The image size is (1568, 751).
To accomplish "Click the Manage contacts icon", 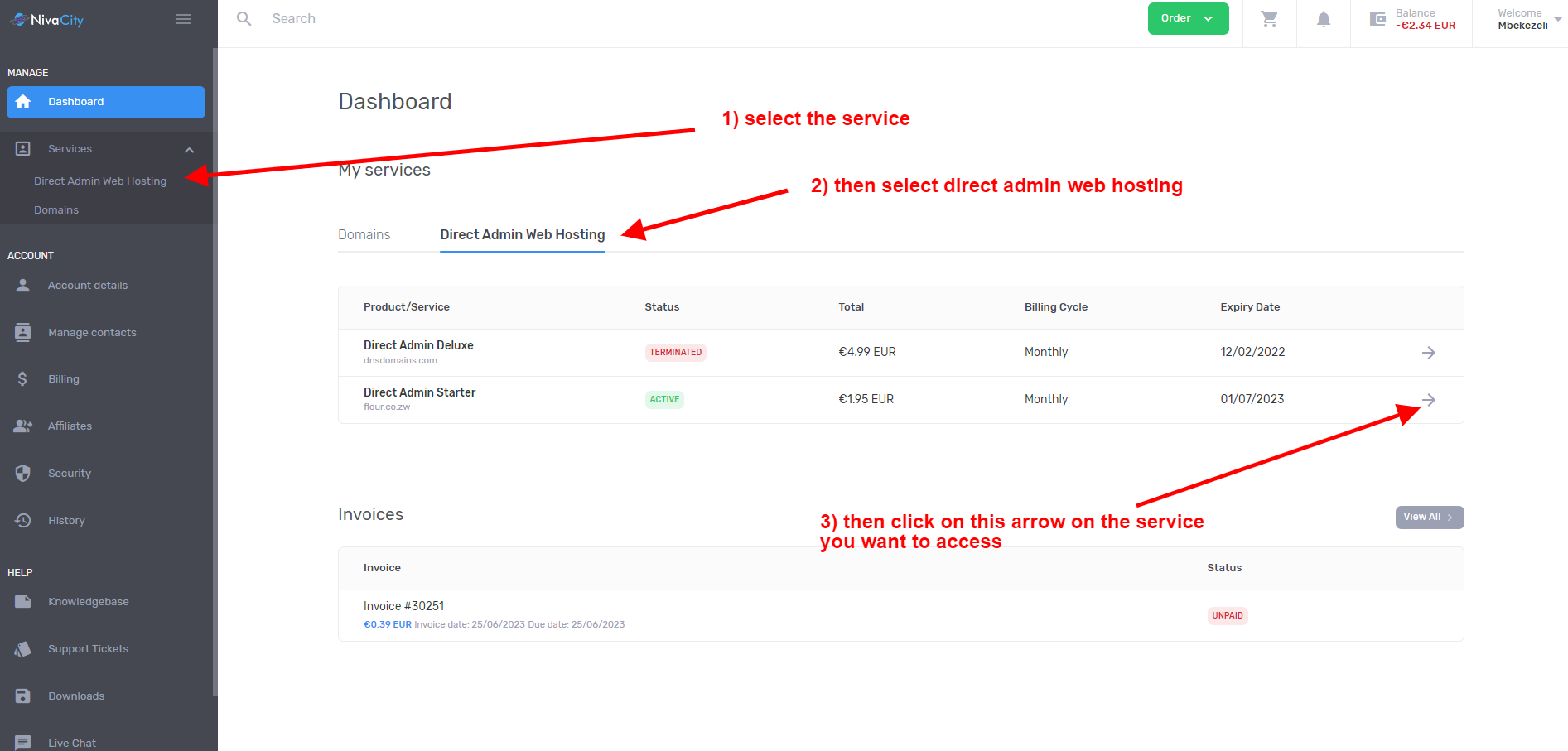I will point(23,332).
